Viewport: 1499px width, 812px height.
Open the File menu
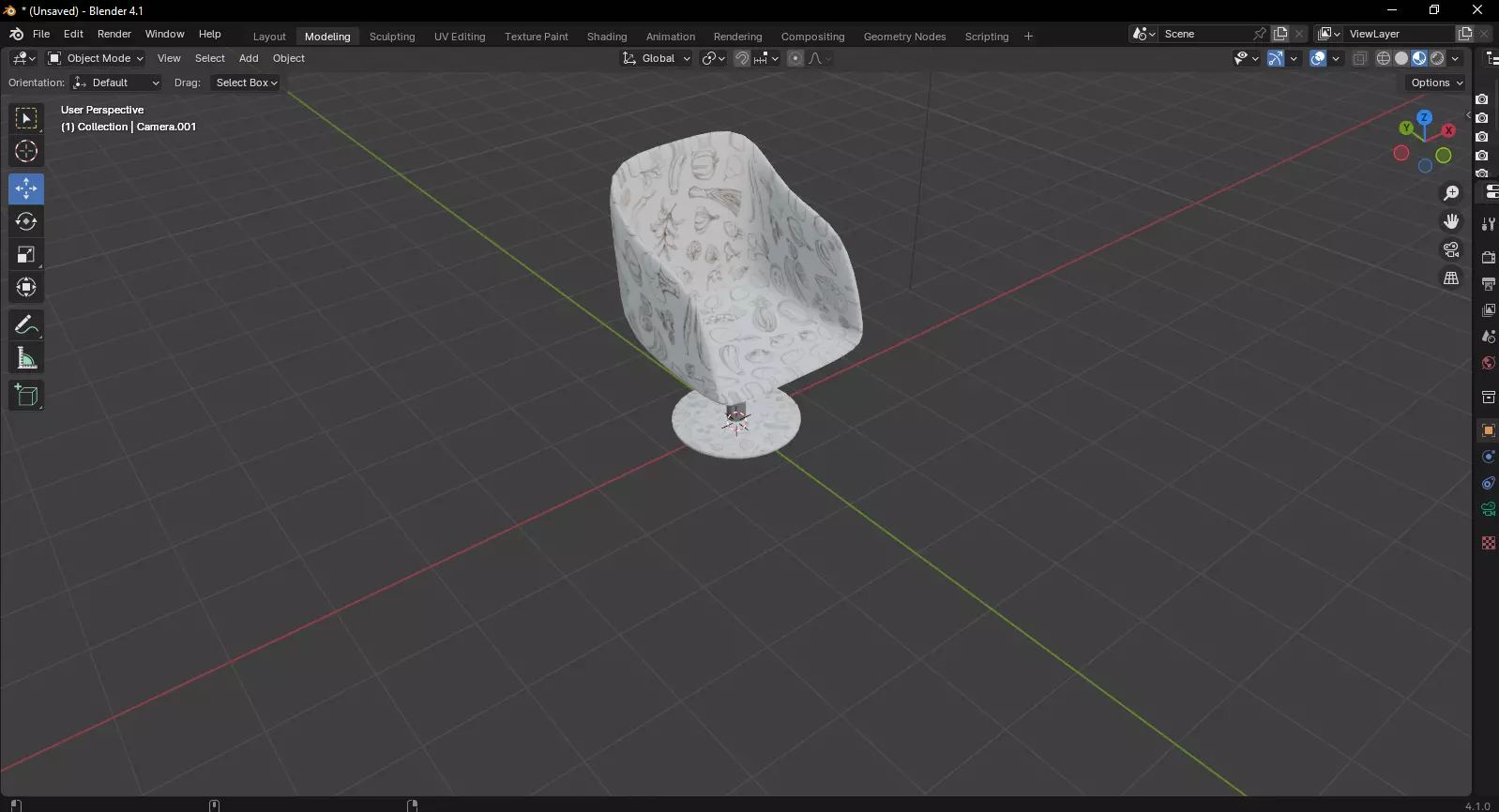[41, 34]
